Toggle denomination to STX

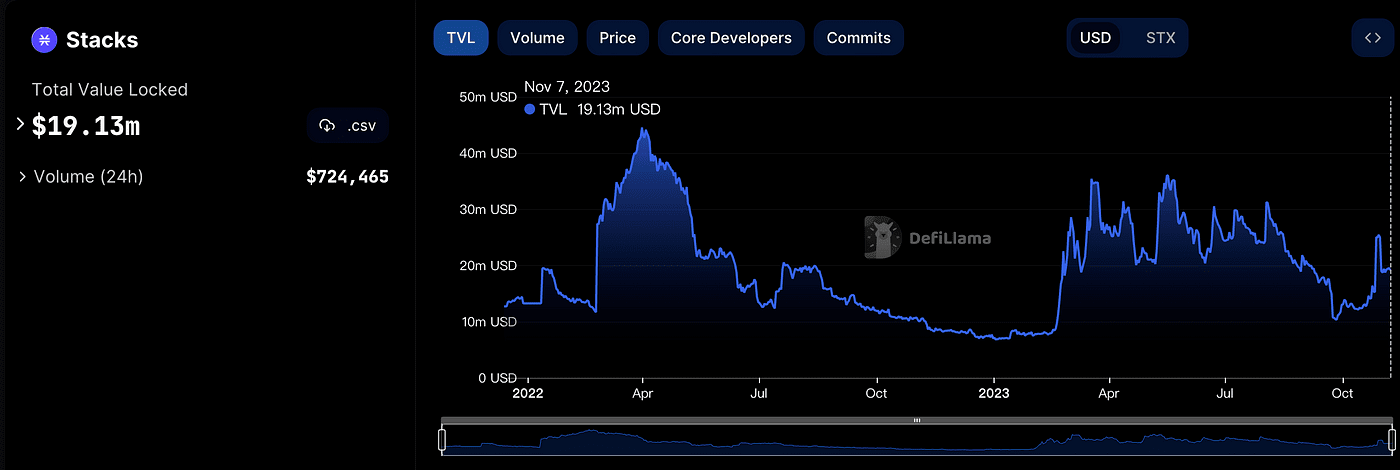(1160, 38)
